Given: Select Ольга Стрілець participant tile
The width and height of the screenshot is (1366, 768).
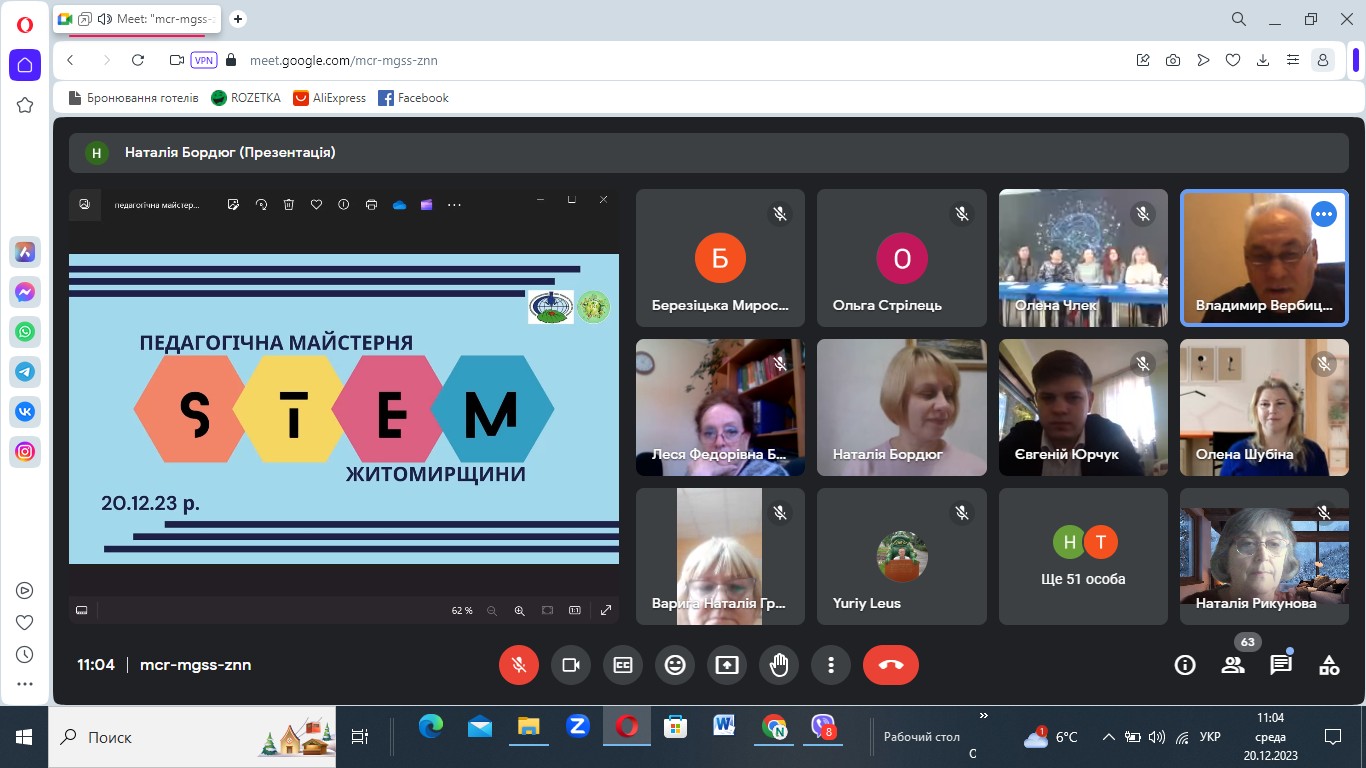Looking at the screenshot, I should (x=902, y=258).
